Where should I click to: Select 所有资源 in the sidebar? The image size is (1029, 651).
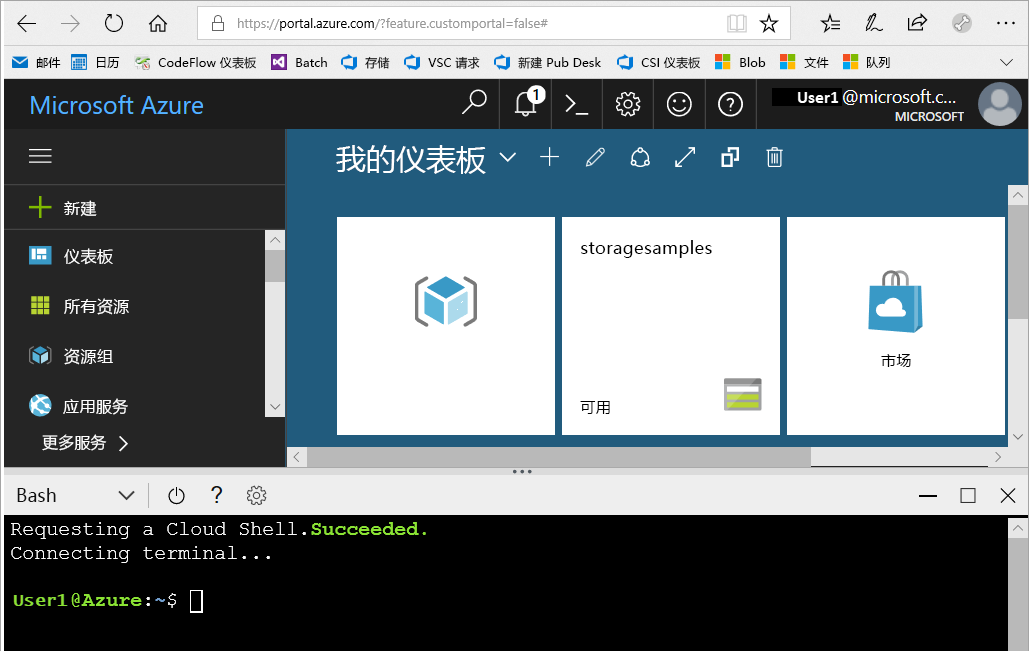(96, 304)
